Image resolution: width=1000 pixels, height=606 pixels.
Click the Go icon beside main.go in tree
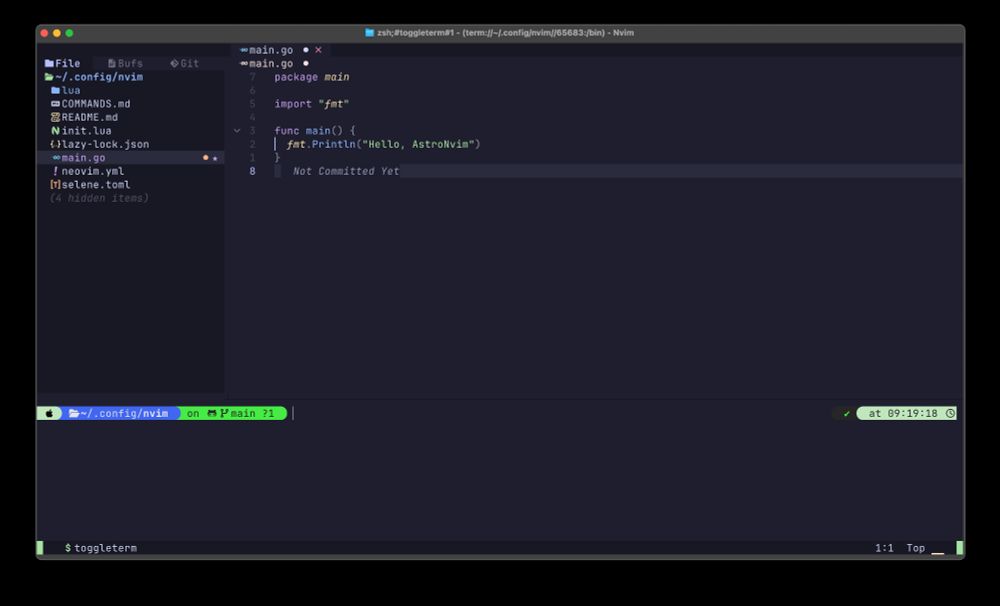click(x=56, y=158)
